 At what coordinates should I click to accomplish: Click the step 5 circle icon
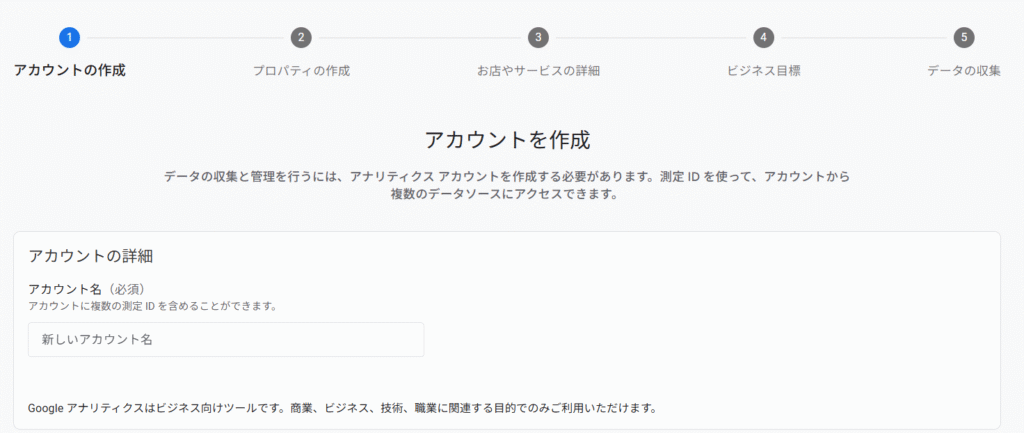tap(964, 38)
